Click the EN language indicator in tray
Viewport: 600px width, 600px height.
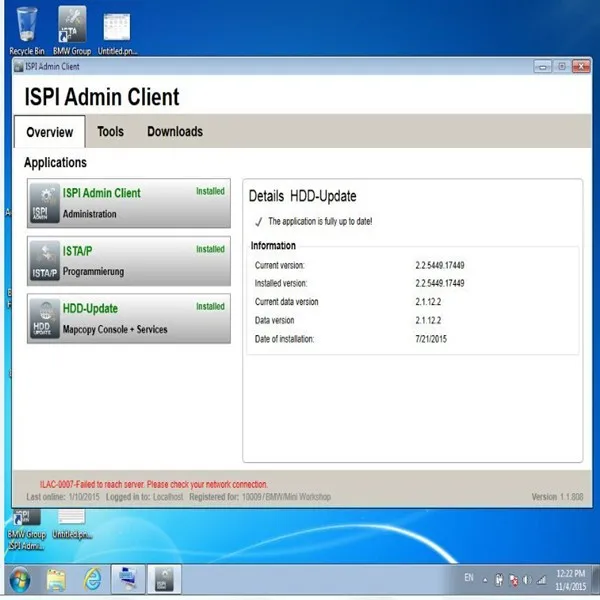(469, 578)
